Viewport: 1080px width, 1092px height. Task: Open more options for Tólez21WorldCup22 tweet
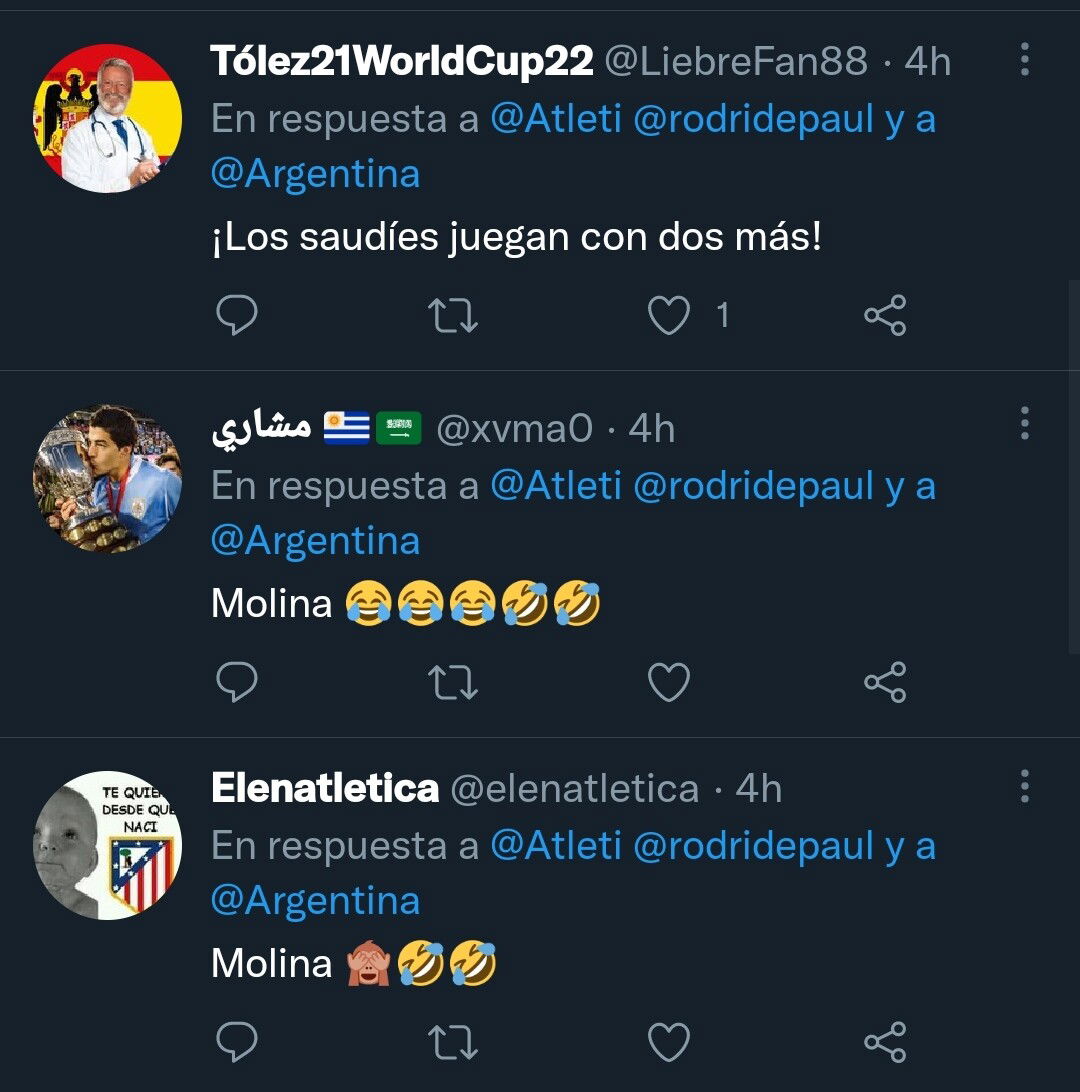[x=1024, y=60]
